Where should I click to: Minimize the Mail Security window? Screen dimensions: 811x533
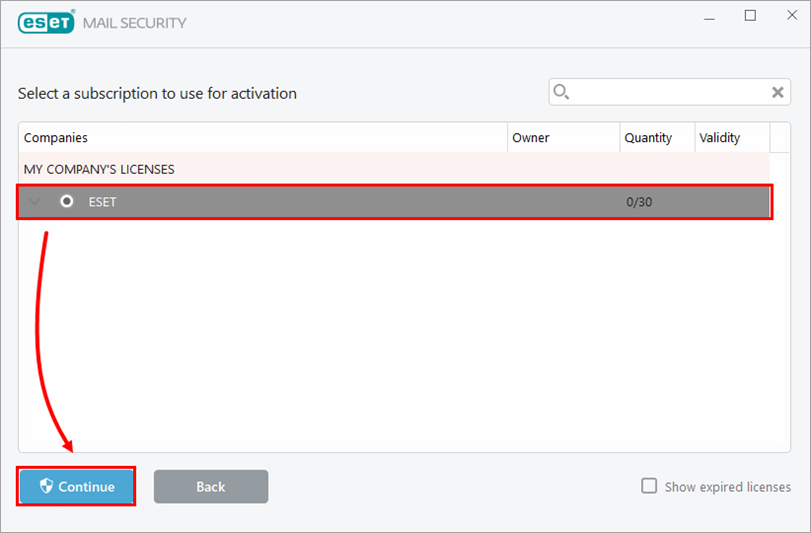point(709,16)
